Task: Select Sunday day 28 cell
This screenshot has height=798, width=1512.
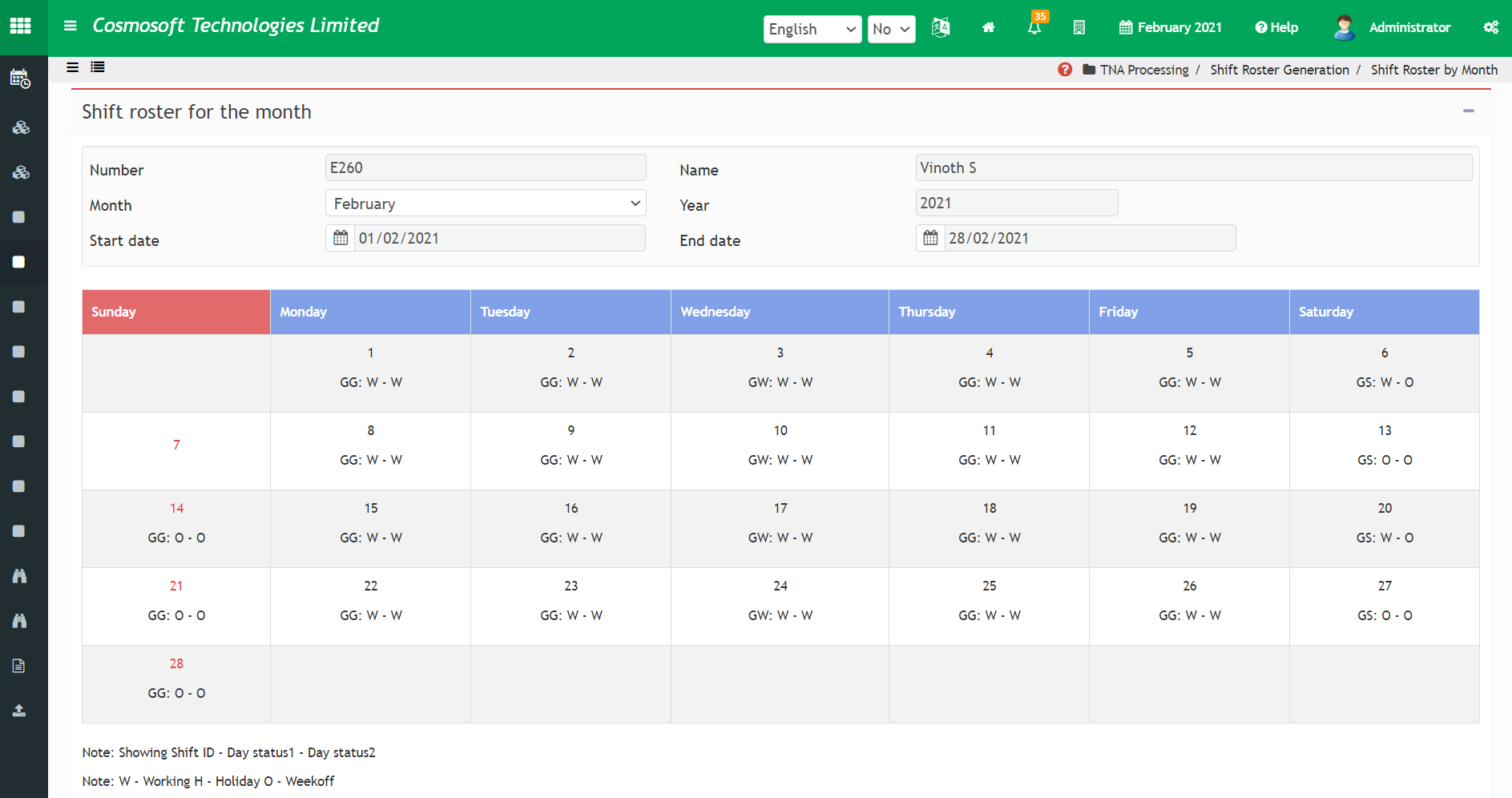Action: [176, 684]
